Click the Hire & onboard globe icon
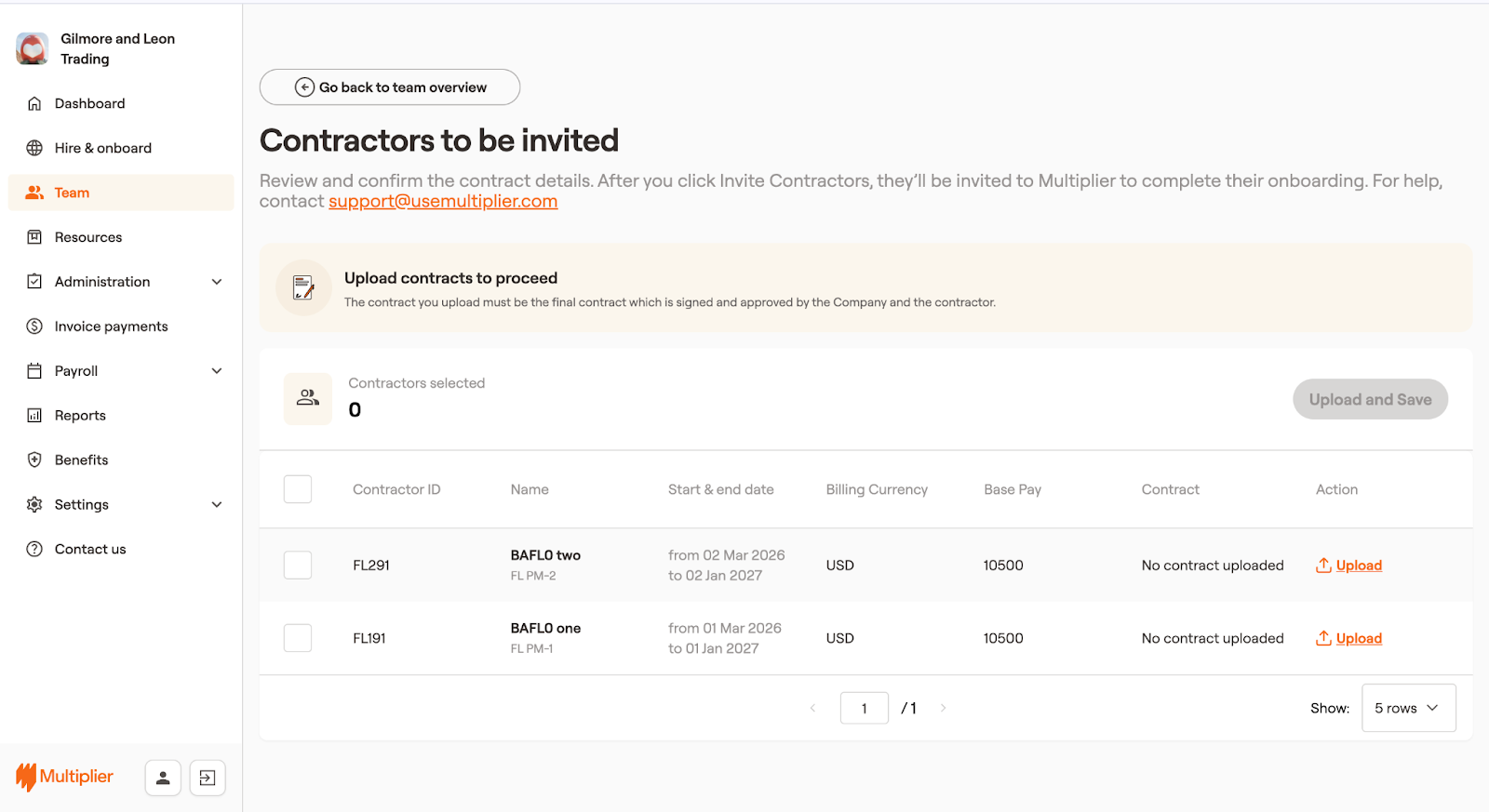 [x=34, y=148]
